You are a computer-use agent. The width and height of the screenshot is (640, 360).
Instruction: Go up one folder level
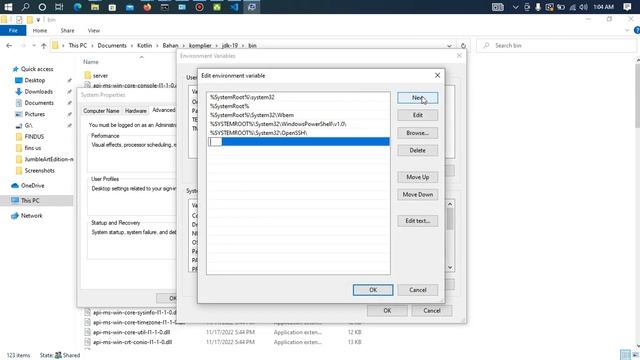coord(44,46)
